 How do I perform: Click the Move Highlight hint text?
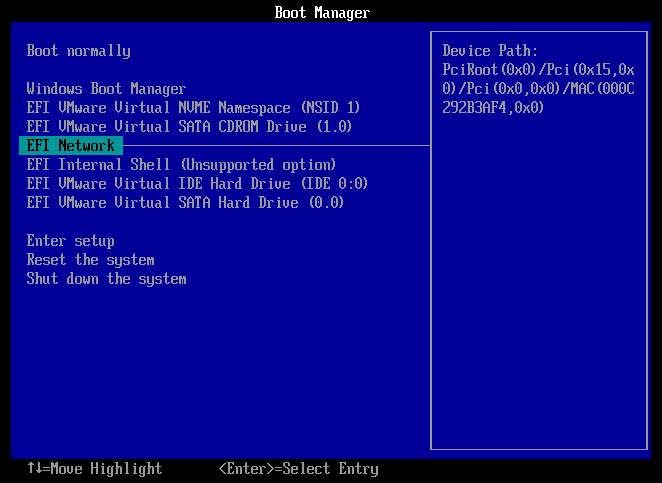tap(106, 469)
